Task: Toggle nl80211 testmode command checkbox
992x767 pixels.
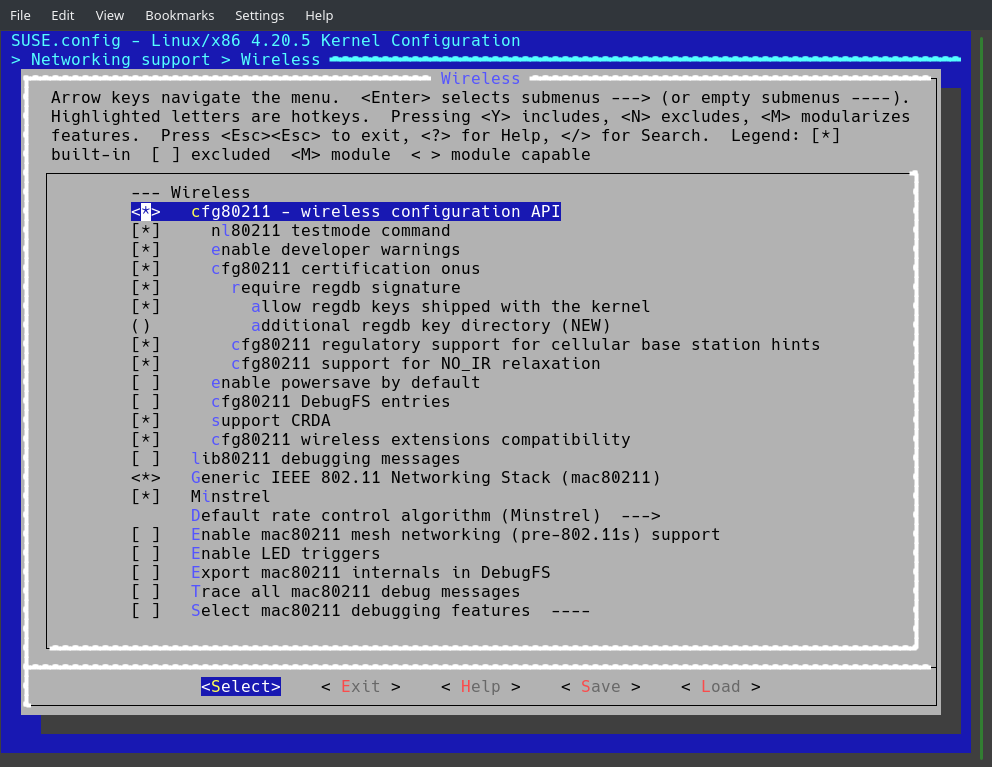Action: [146, 230]
